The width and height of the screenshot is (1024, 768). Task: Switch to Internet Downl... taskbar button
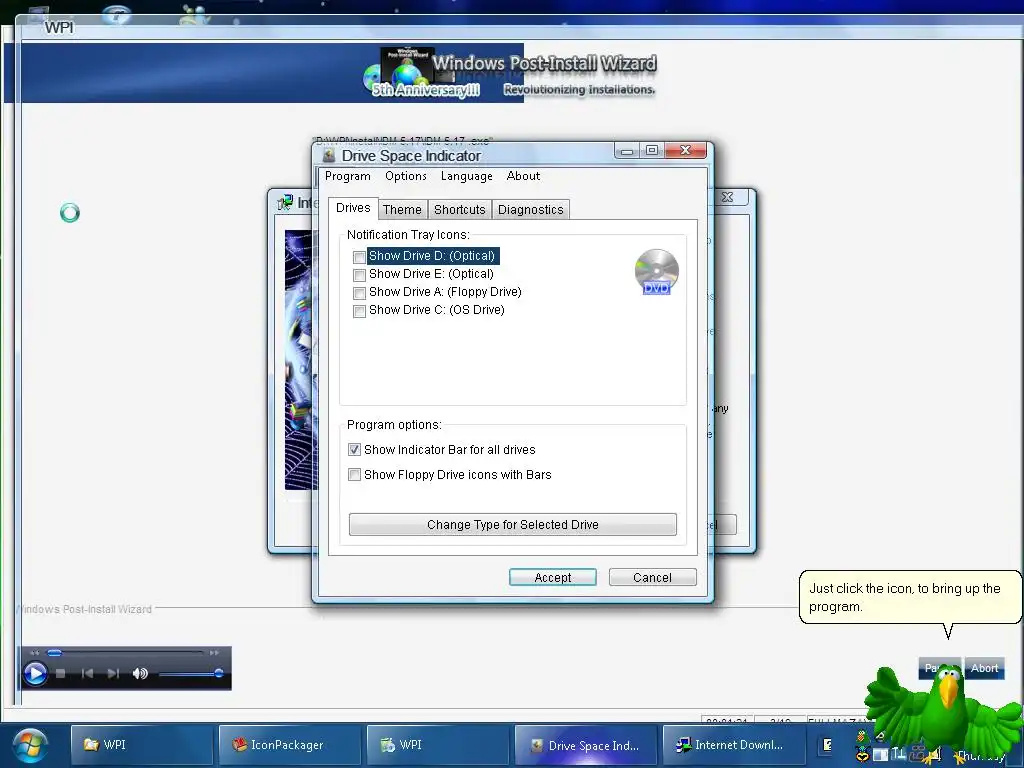[x=734, y=745]
